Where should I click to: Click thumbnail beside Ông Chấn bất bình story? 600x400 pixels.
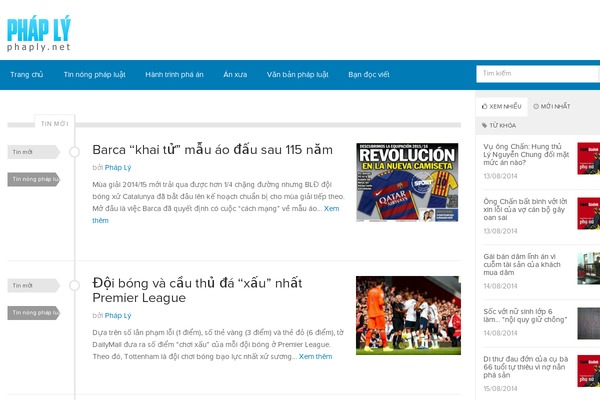(x=589, y=214)
